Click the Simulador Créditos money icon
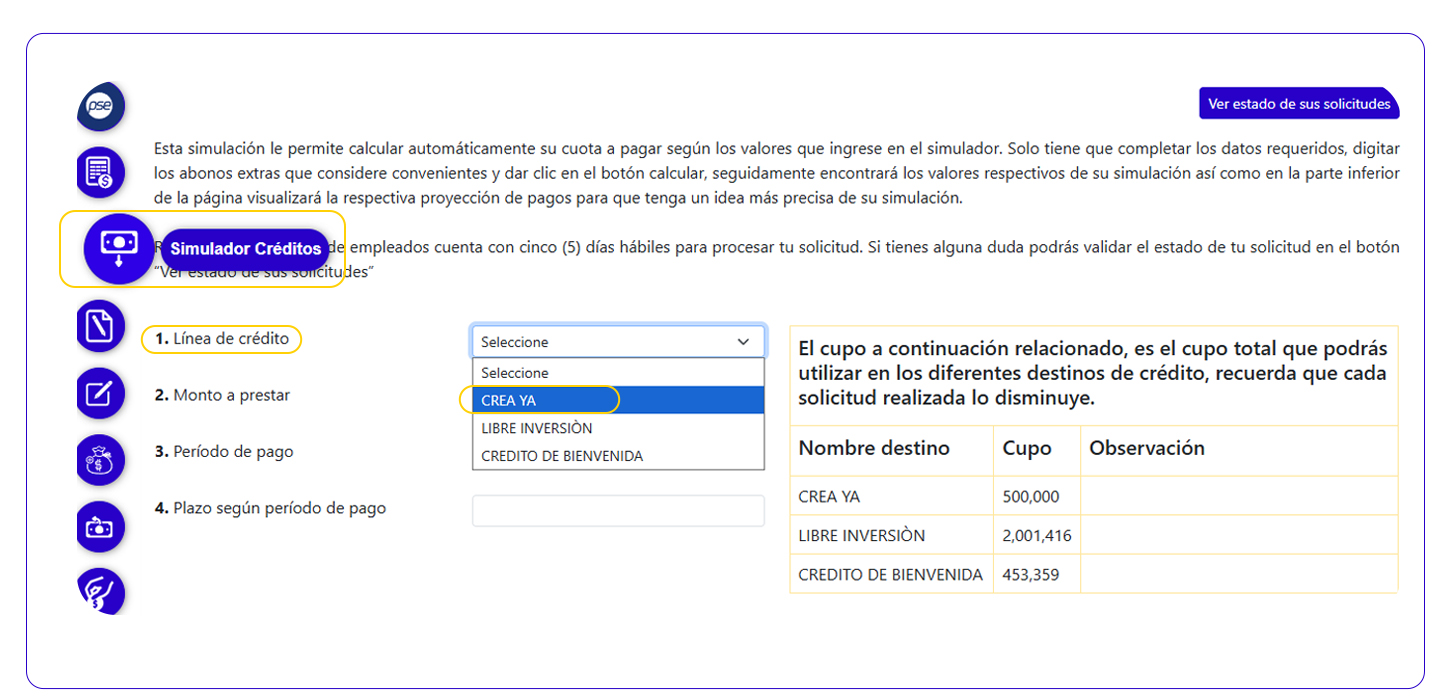The image size is (1454, 696). coord(119,248)
